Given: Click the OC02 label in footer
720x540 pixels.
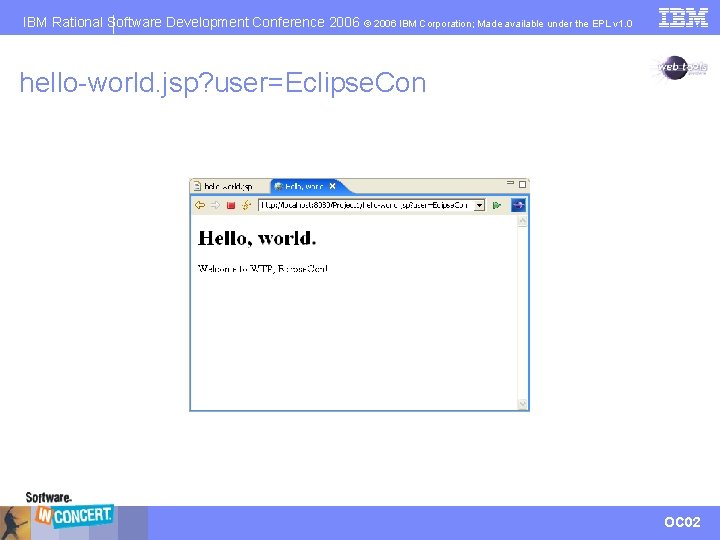Looking at the screenshot, I should point(682,522).
